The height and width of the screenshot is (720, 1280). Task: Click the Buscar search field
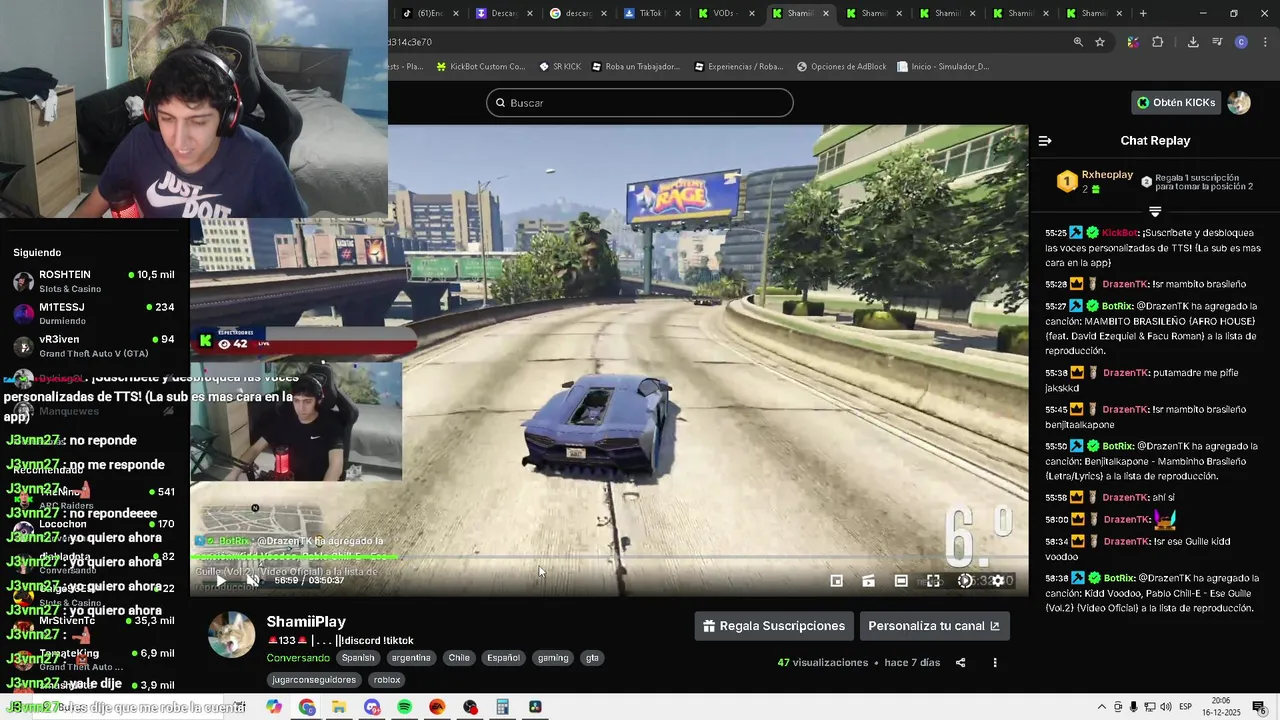point(640,103)
